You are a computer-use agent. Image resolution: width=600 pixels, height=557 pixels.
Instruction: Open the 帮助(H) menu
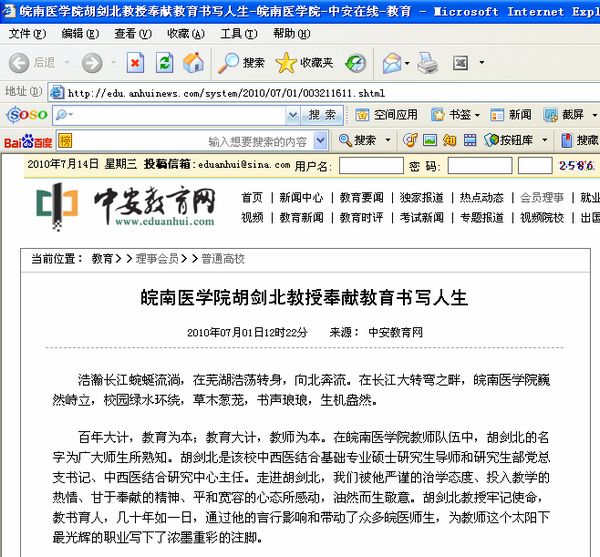(x=291, y=34)
